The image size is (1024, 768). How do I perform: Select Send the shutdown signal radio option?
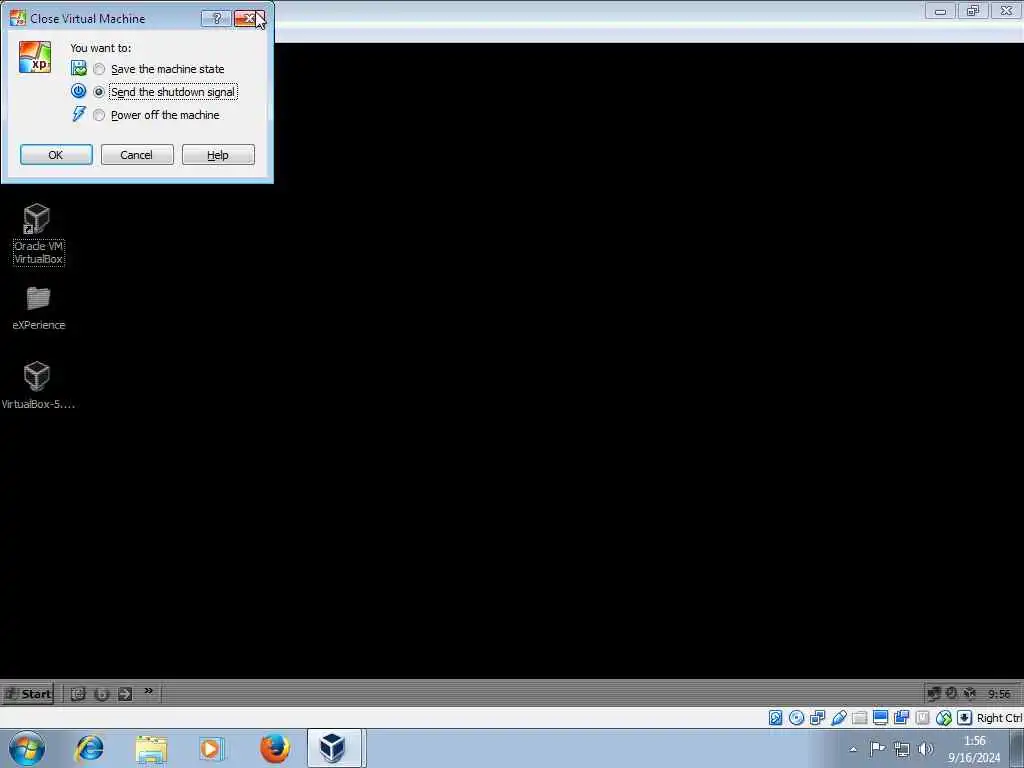coord(99,92)
